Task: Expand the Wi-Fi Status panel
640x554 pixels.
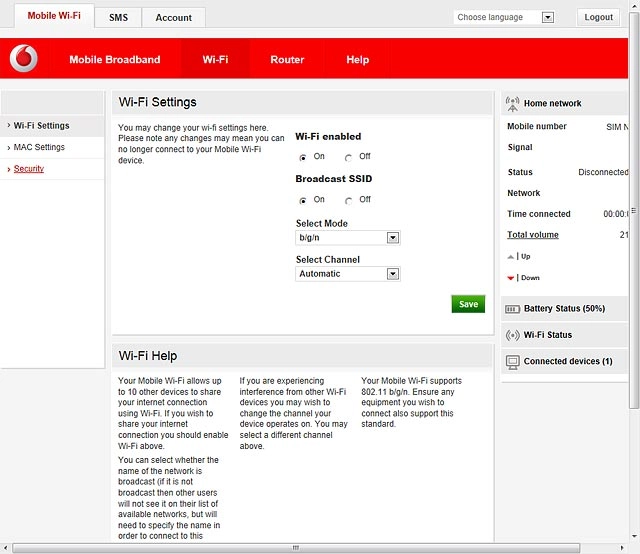Action: 564,335
